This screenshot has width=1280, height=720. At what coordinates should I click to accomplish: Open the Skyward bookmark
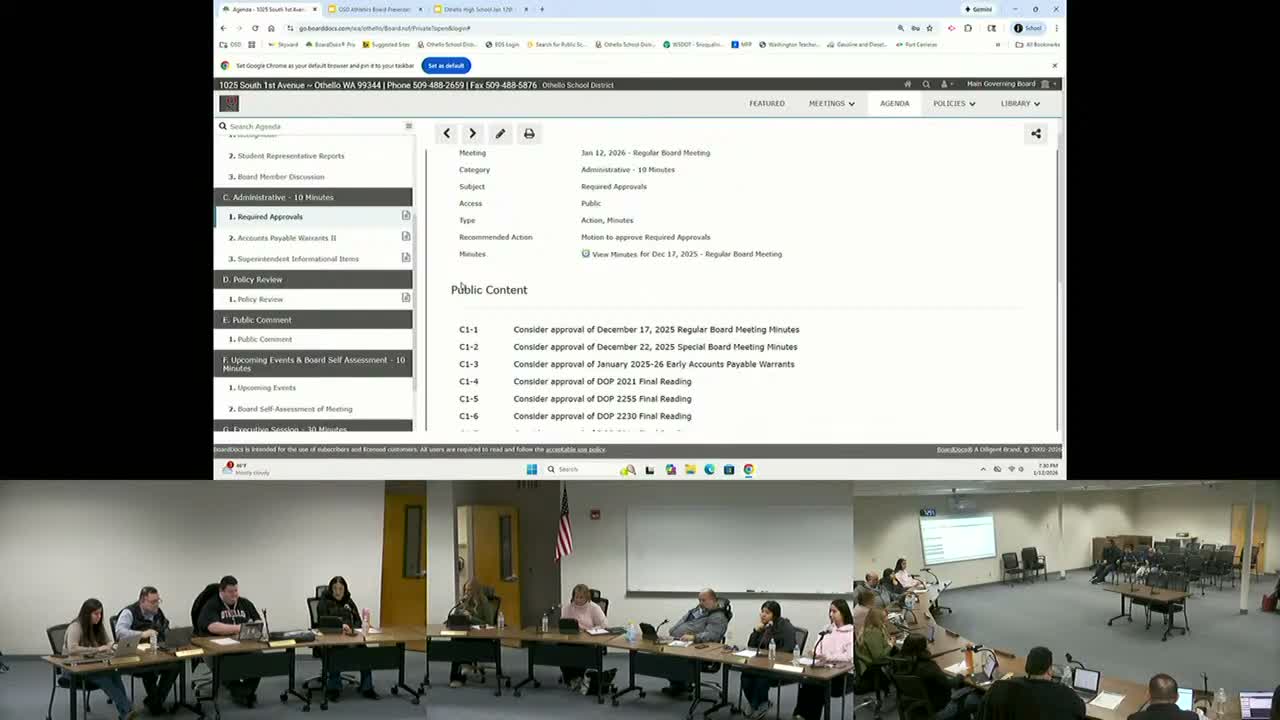pyautogui.click(x=283, y=45)
